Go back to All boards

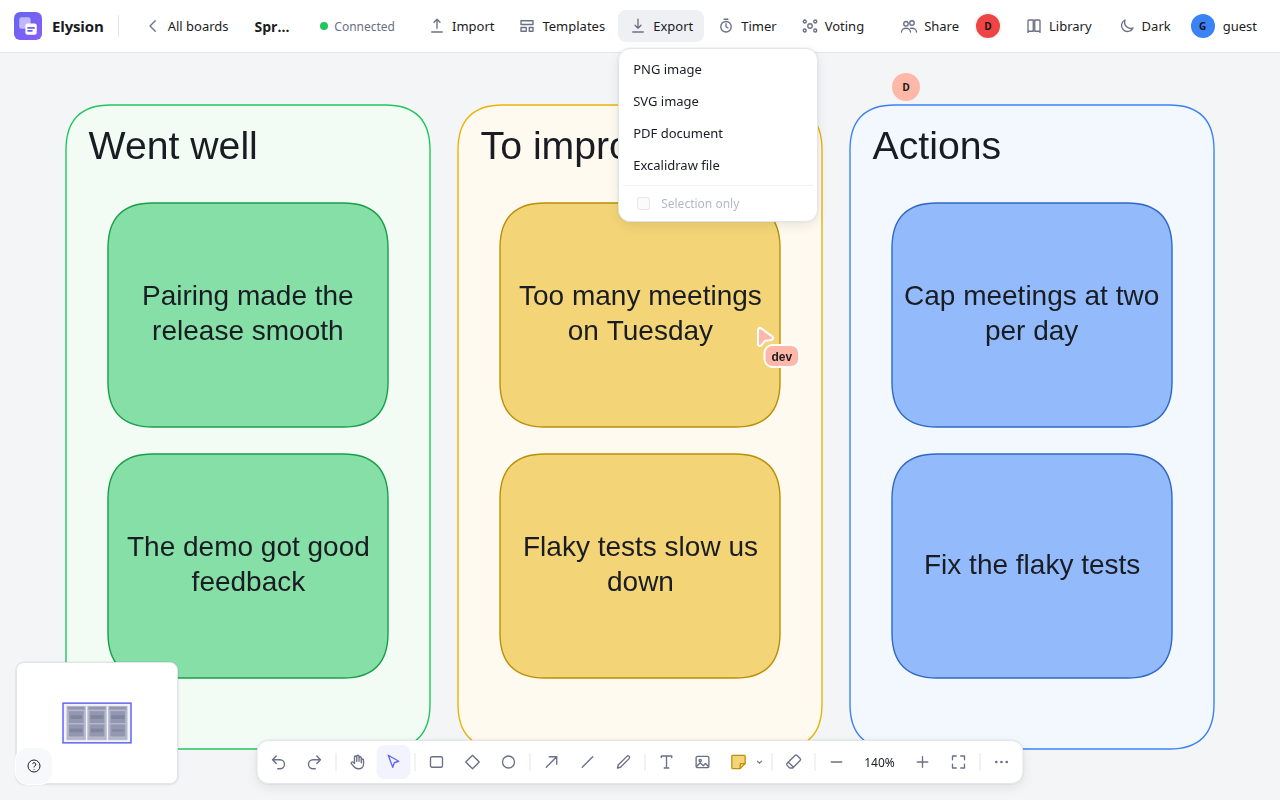[187, 26]
